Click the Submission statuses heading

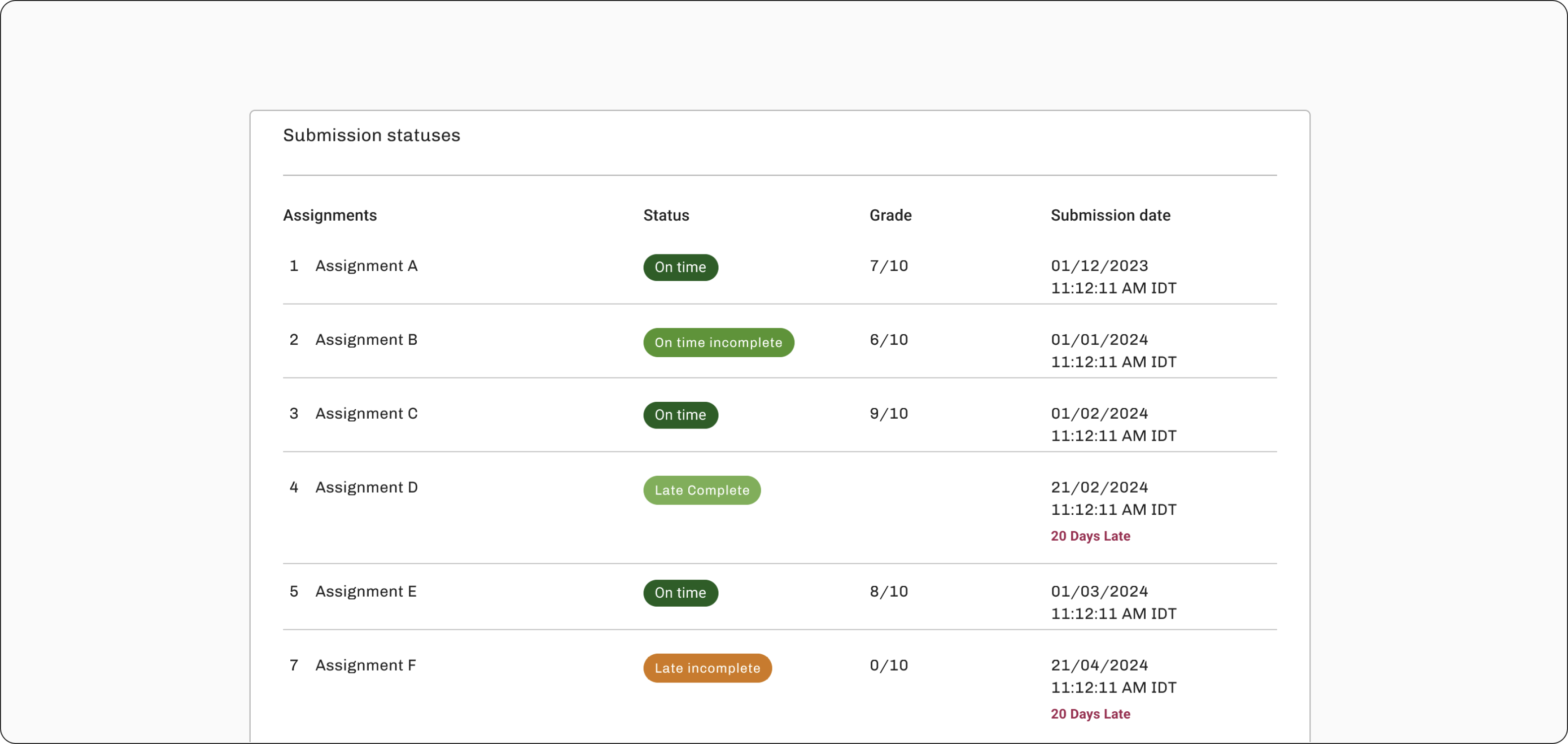pos(371,135)
